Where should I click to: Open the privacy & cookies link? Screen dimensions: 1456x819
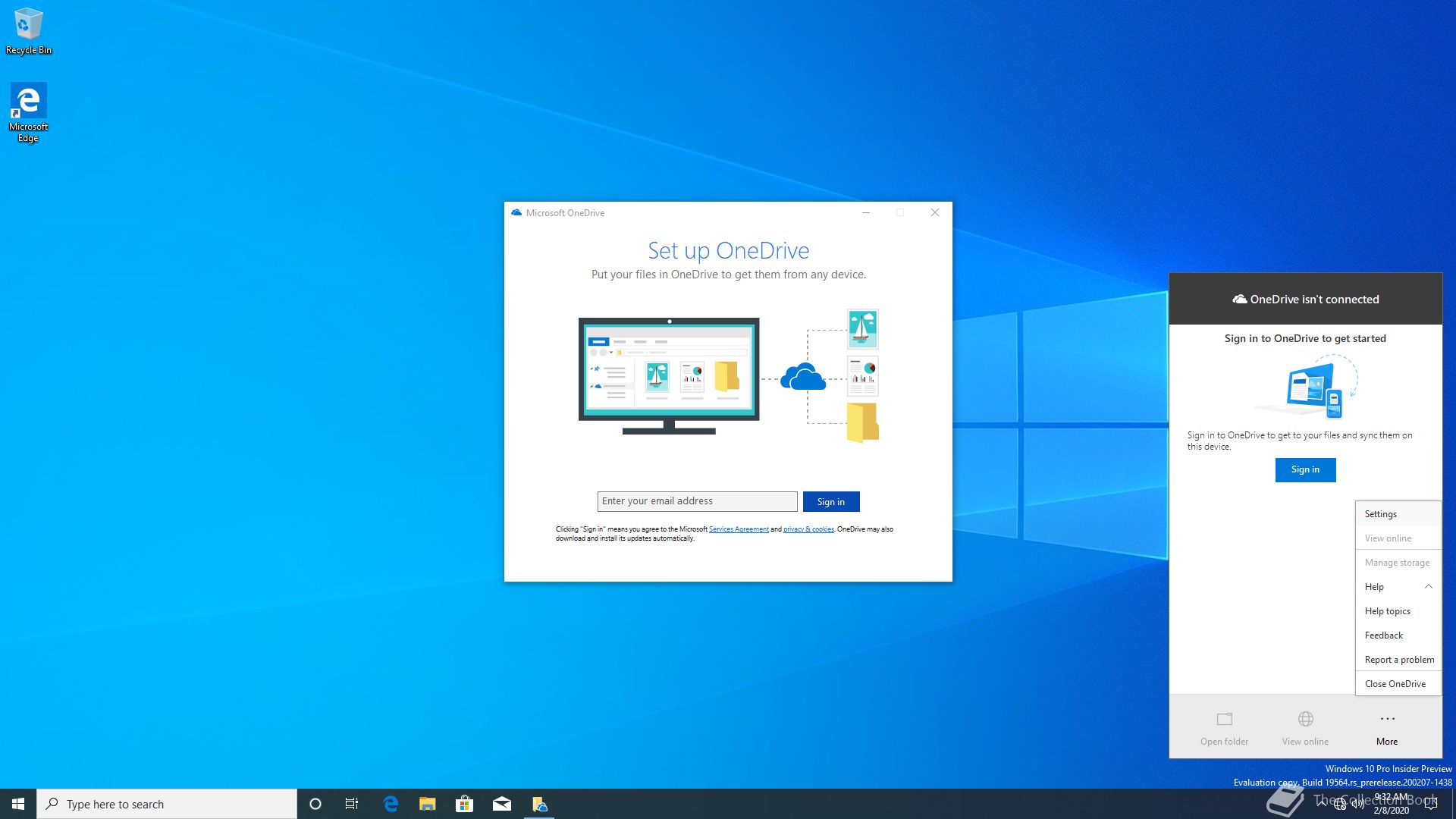point(808,529)
